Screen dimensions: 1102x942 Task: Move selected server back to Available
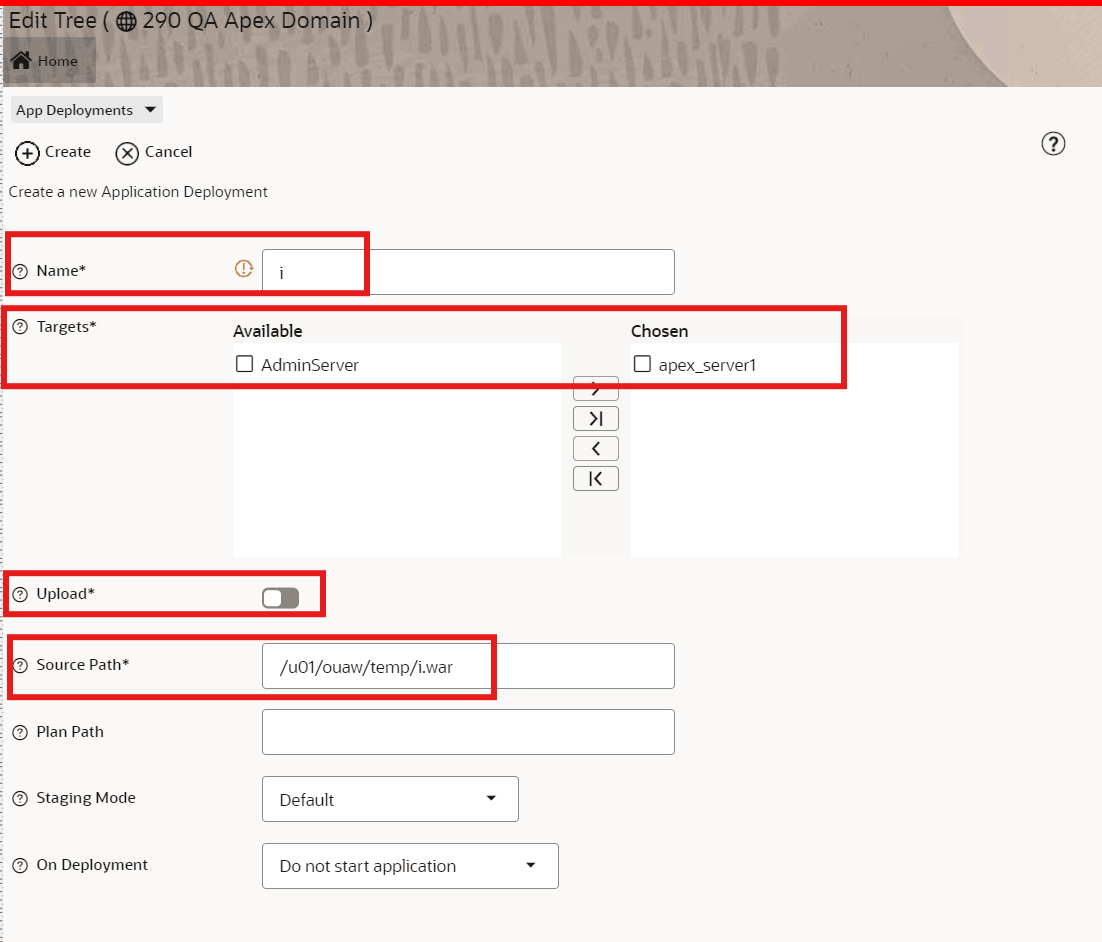point(595,448)
